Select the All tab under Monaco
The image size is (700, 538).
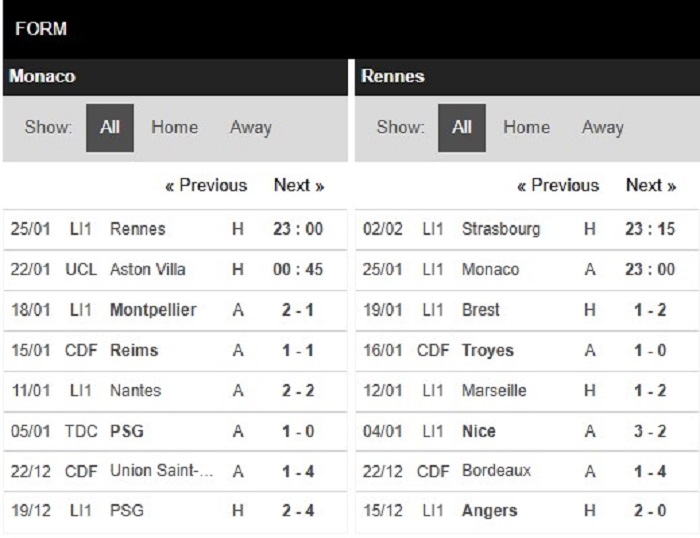pos(110,128)
